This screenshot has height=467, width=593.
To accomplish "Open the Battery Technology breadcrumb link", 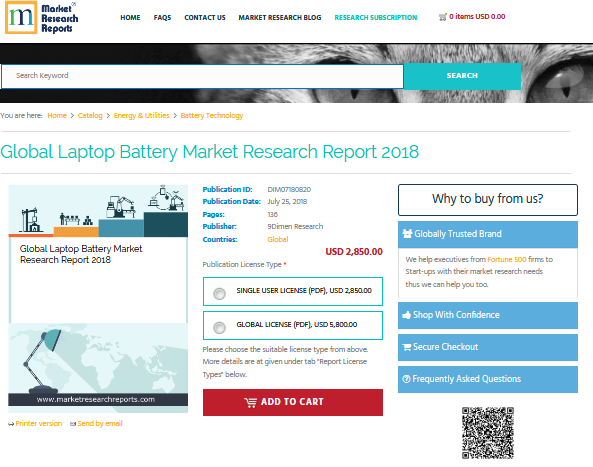I will click(212, 116).
